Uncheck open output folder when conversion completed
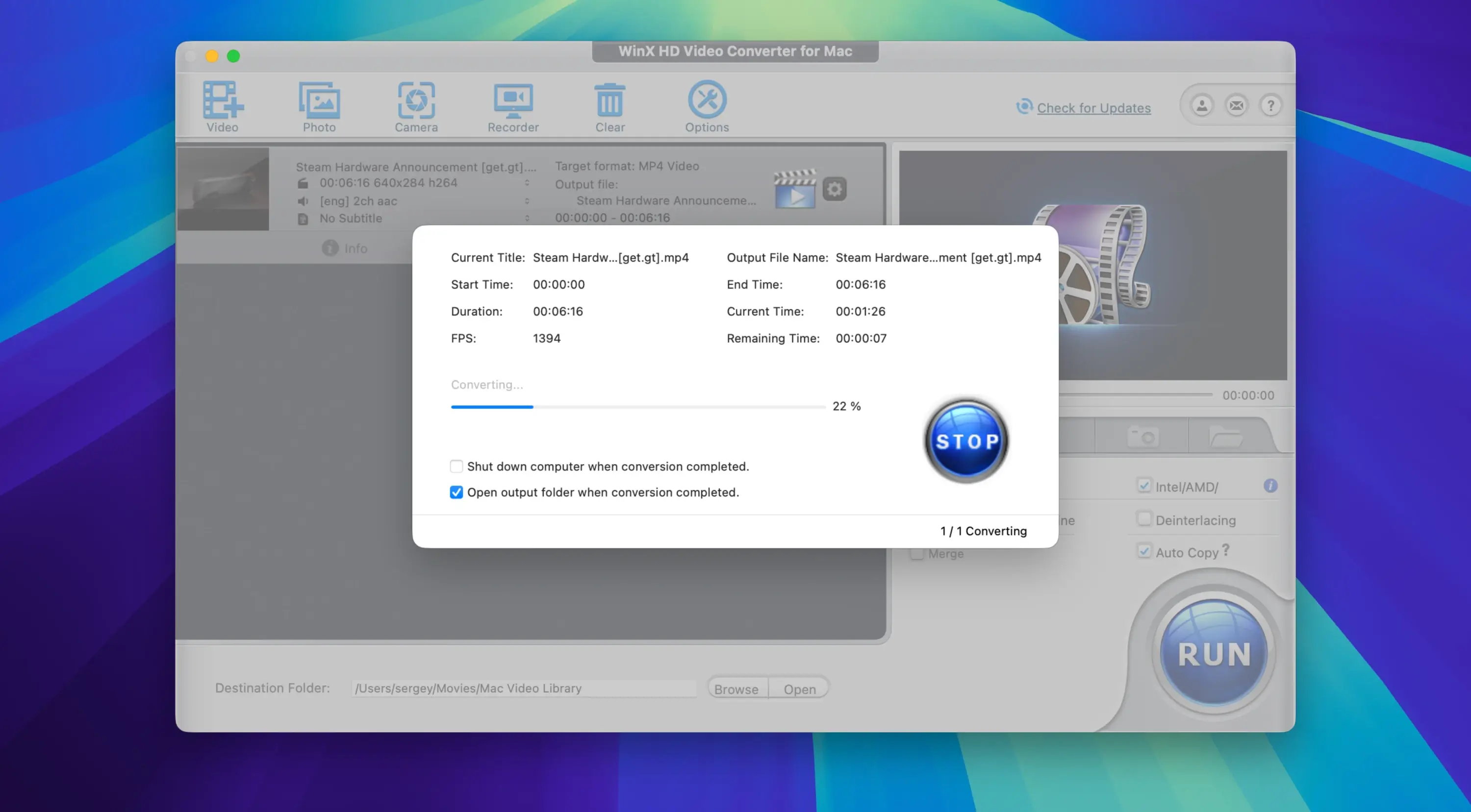Viewport: 1471px width, 812px height. [x=457, y=492]
